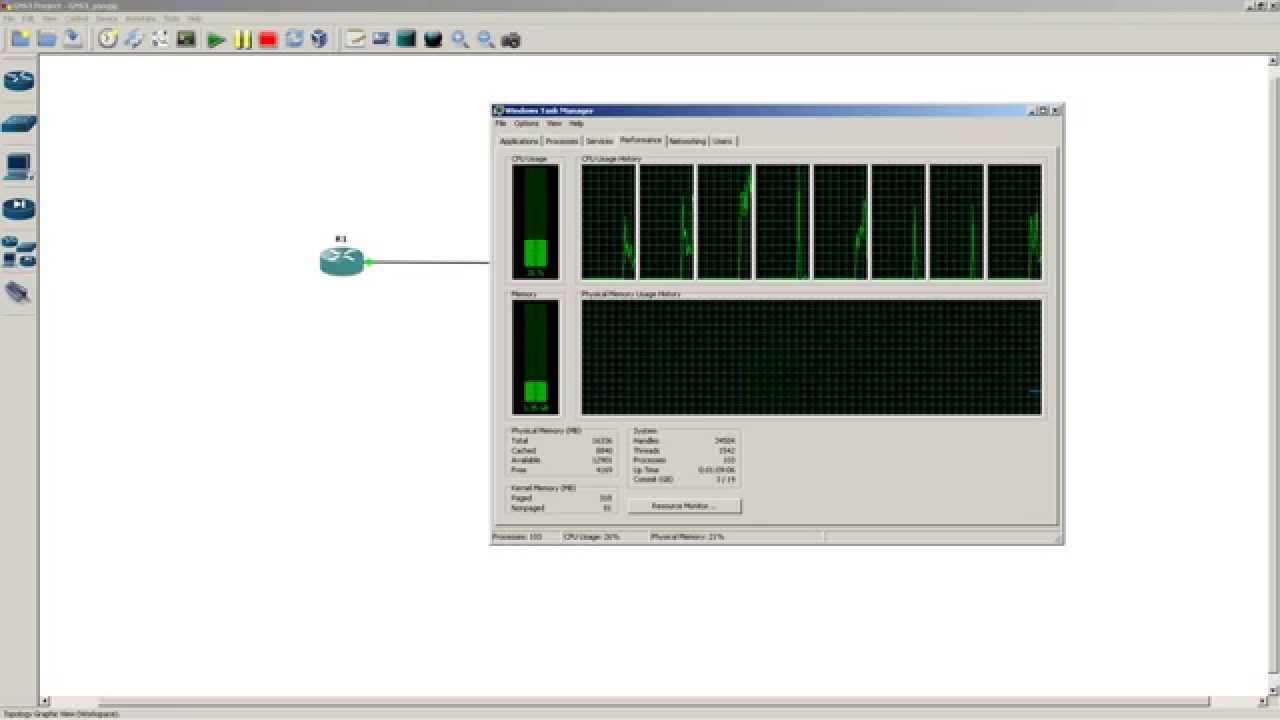Screen dimensions: 1280x720
Task: Open Task Manager Help menu
Action: (x=576, y=124)
